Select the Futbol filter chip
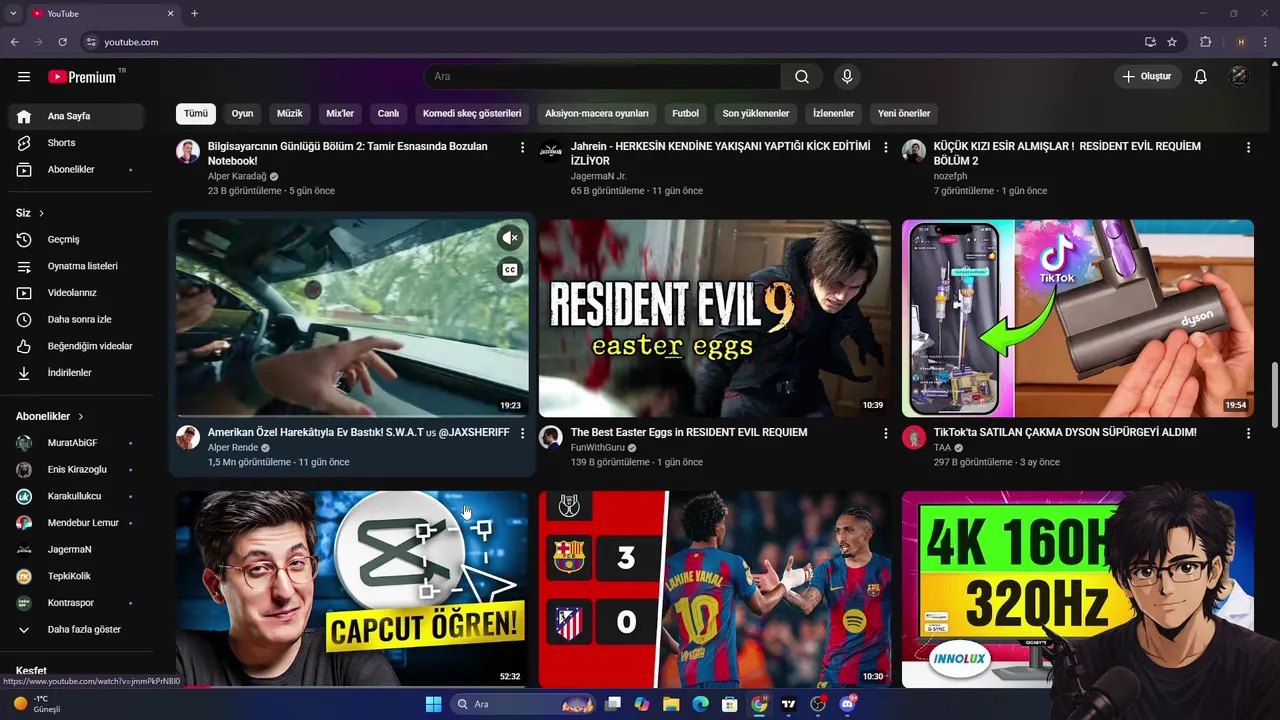The height and width of the screenshot is (720, 1280). (685, 114)
